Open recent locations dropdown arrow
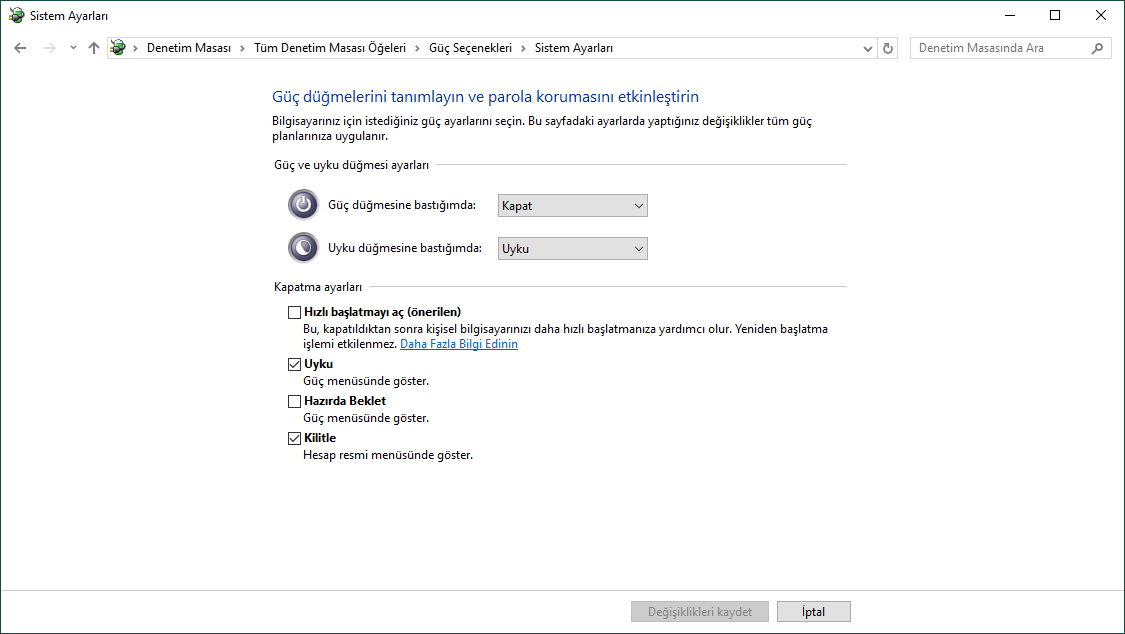The height and width of the screenshot is (634, 1125). [73, 48]
